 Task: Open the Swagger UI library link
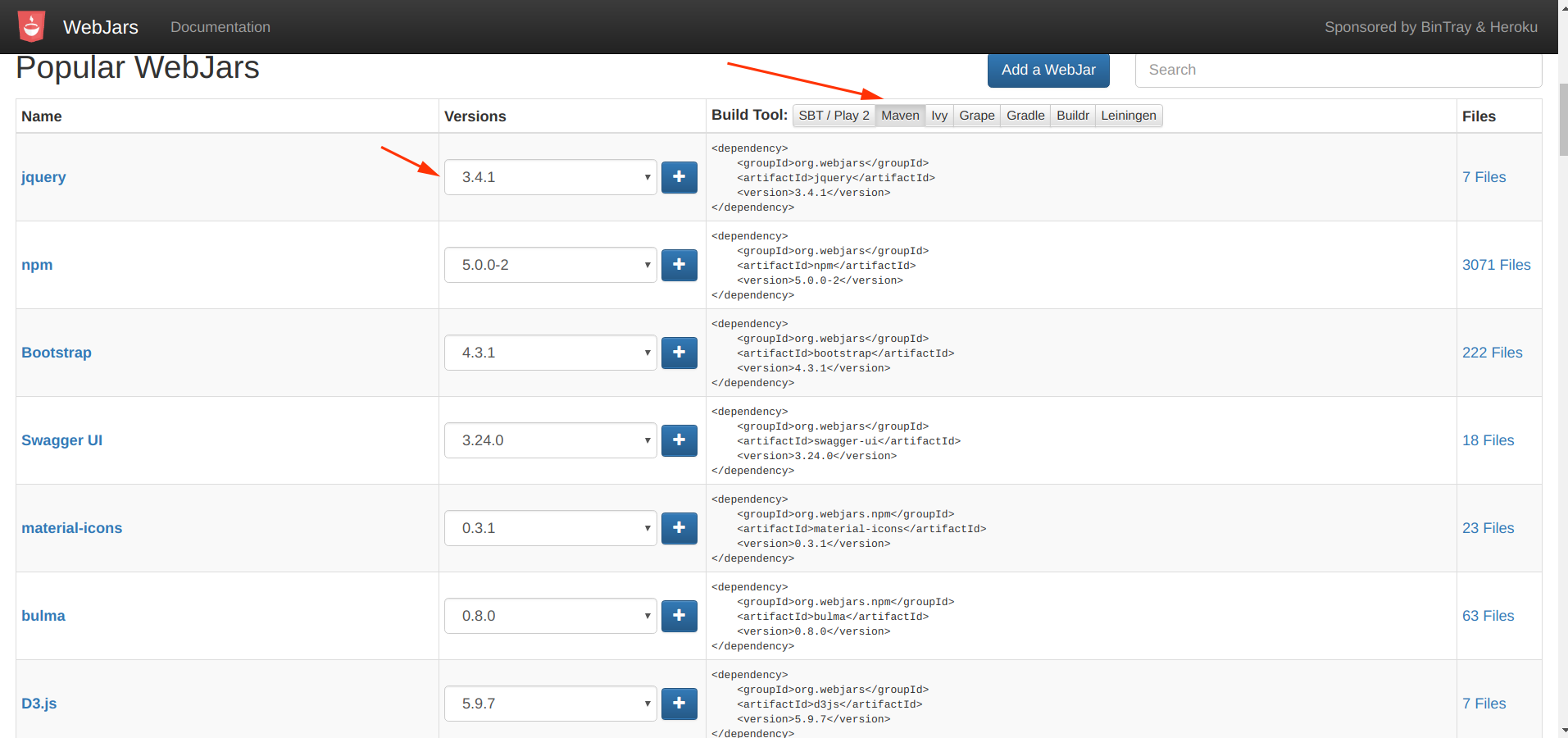click(61, 440)
